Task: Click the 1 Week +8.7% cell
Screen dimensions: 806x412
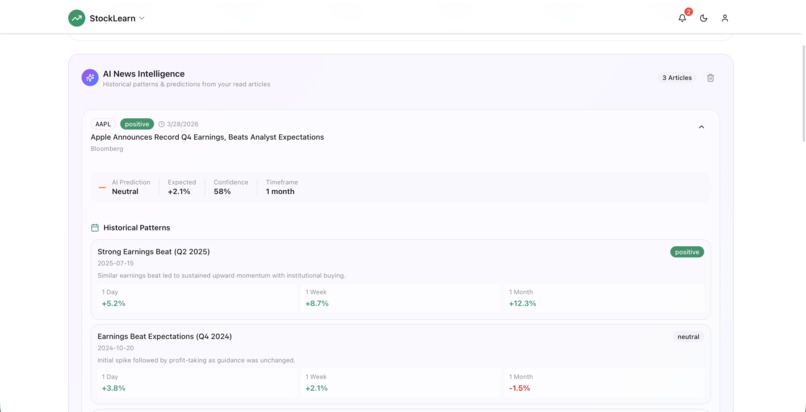Action: 401,298
